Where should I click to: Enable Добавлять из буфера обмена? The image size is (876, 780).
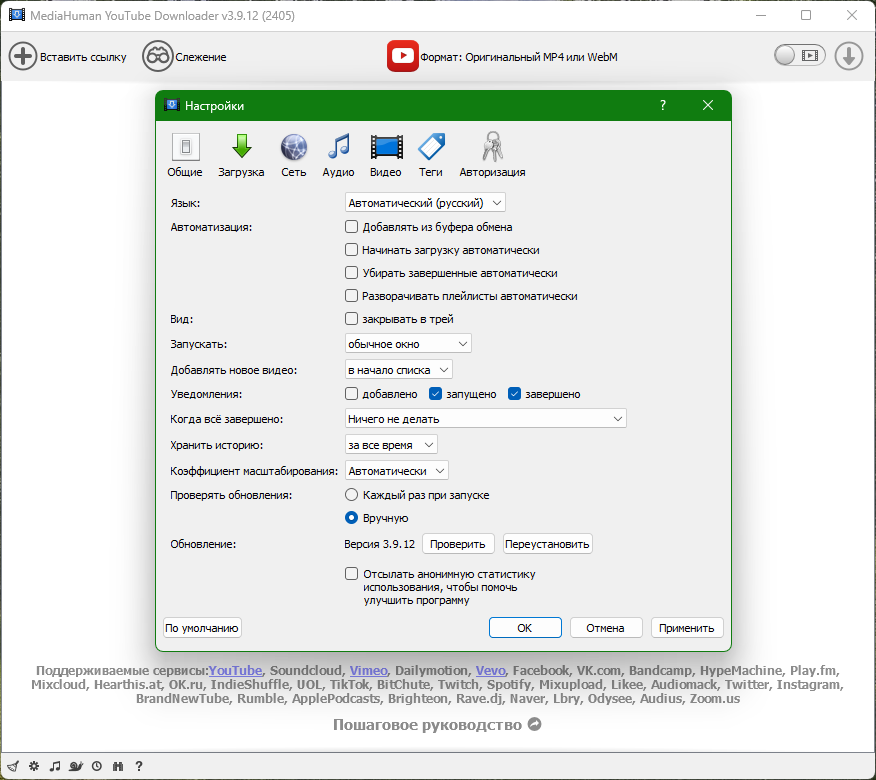(x=351, y=226)
